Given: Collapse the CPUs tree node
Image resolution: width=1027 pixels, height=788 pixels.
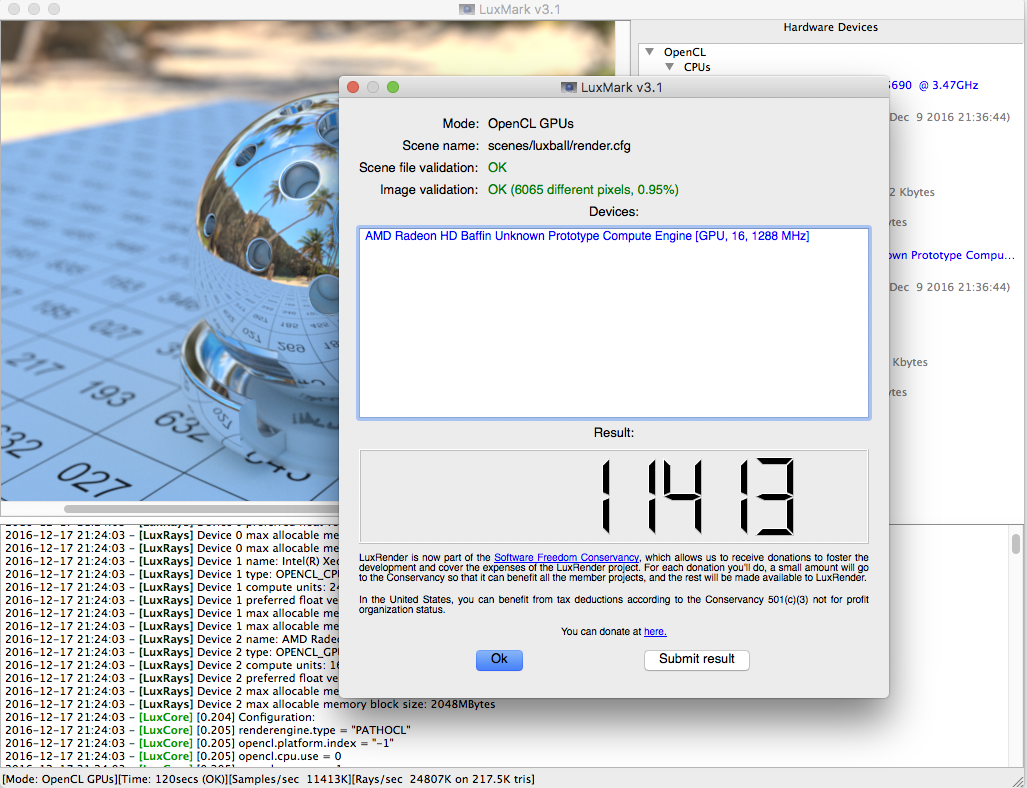Looking at the screenshot, I should [669, 67].
